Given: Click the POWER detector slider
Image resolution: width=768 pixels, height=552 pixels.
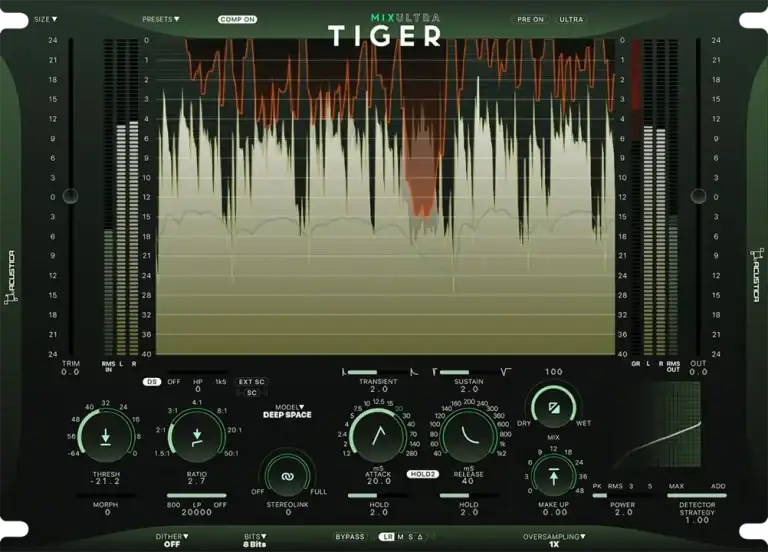Looking at the screenshot, I should coord(623,496).
